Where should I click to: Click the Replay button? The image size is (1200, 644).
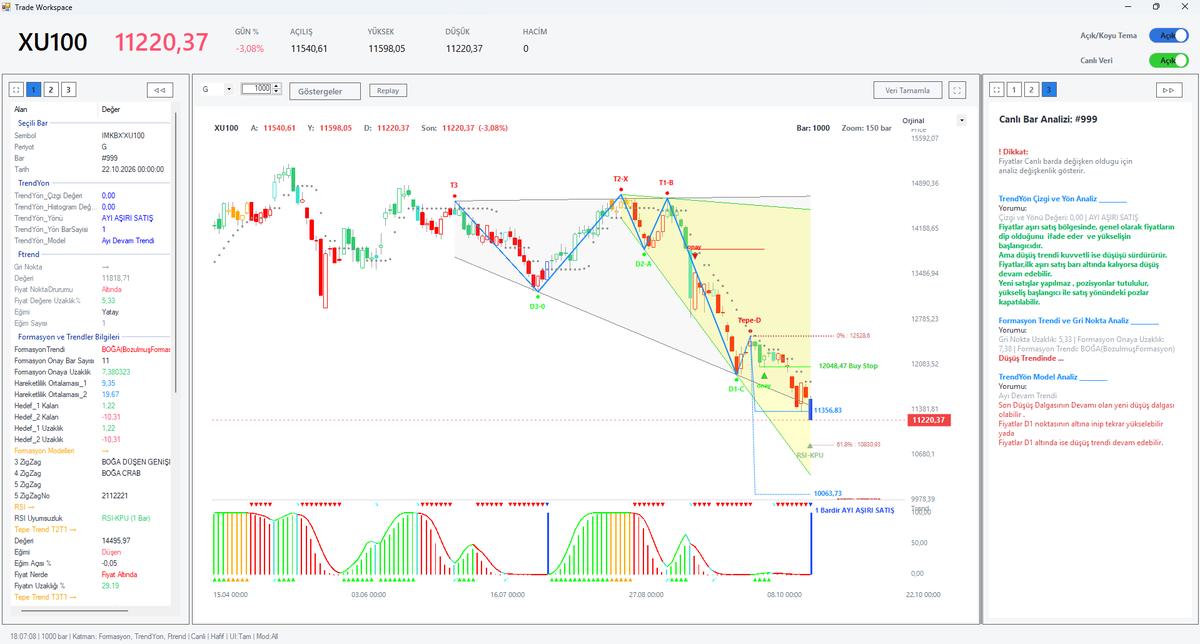(x=388, y=90)
